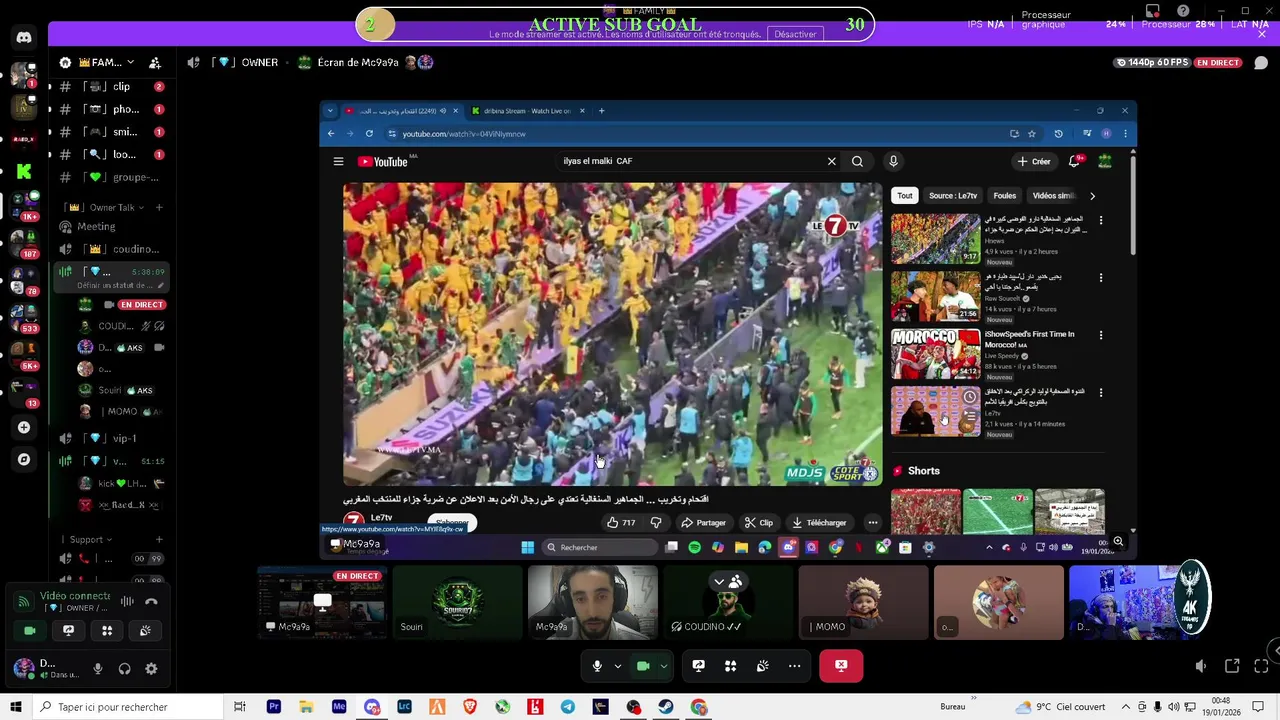Select Souiri participant tile
The image size is (1280, 720).
pos(457,603)
